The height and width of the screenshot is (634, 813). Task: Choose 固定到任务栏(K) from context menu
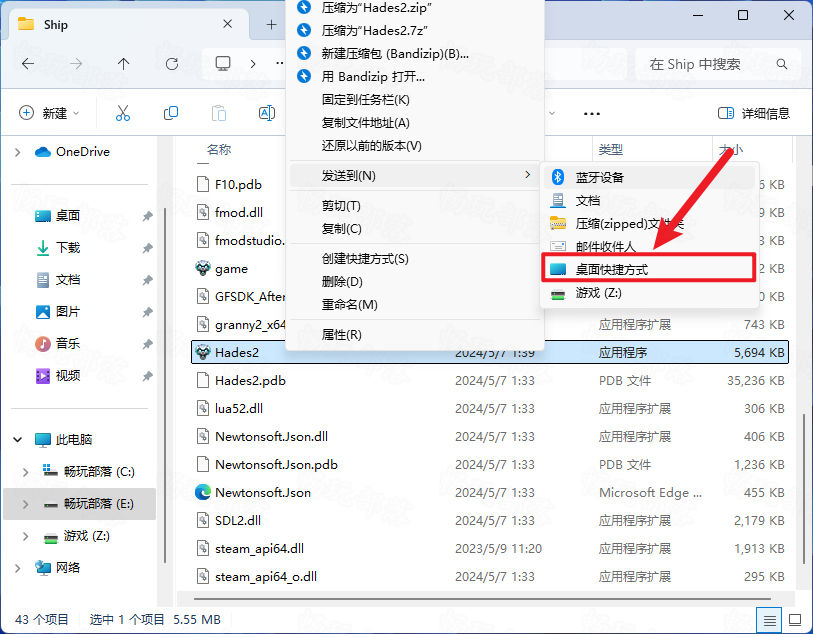coord(415,100)
